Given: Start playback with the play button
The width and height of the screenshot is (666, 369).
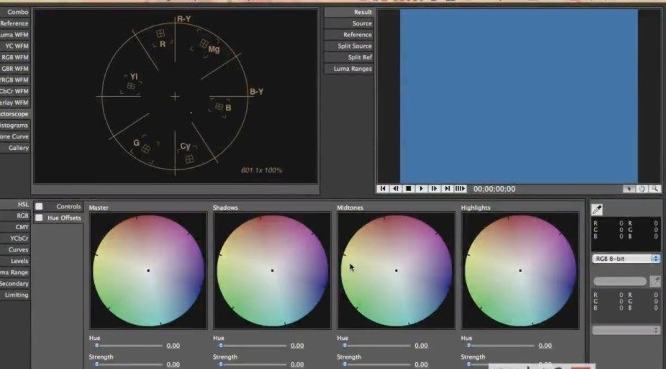Looking at the screenshot, I should tap(421, 189).
